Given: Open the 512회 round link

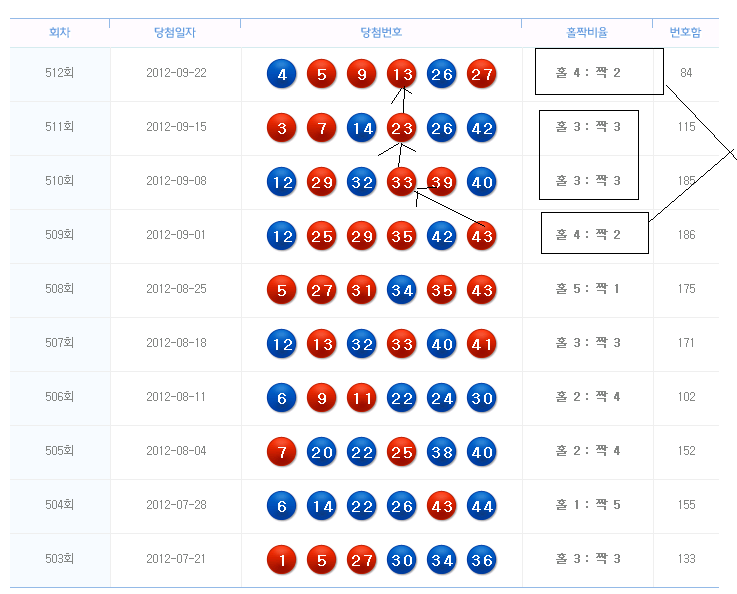Looking at the screenshot, I should point(60,73).
